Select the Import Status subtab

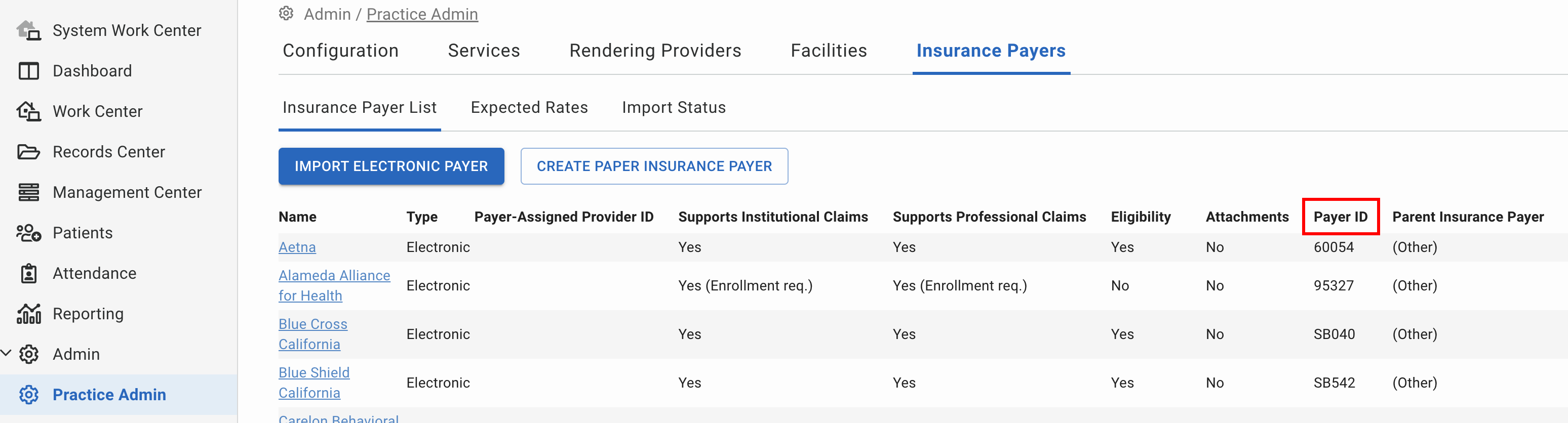(x=673, y=108)
